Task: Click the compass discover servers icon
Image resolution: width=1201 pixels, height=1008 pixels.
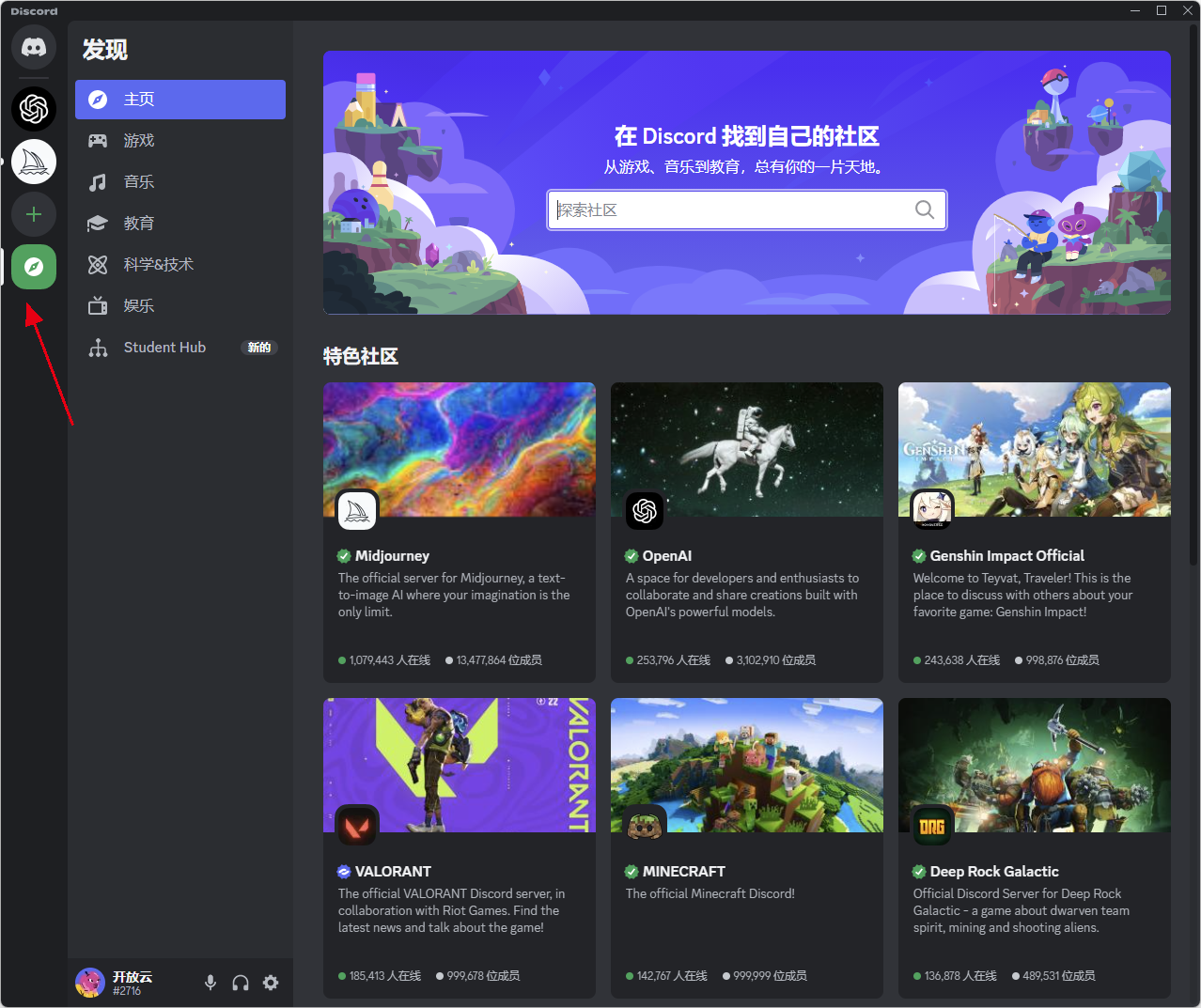Action: tap(34, 267)
